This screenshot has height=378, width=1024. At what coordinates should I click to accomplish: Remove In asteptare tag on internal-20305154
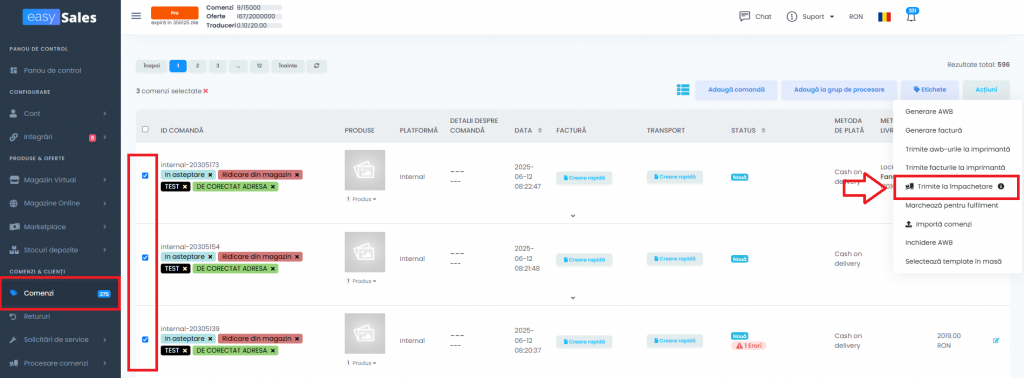pos(210,257)
